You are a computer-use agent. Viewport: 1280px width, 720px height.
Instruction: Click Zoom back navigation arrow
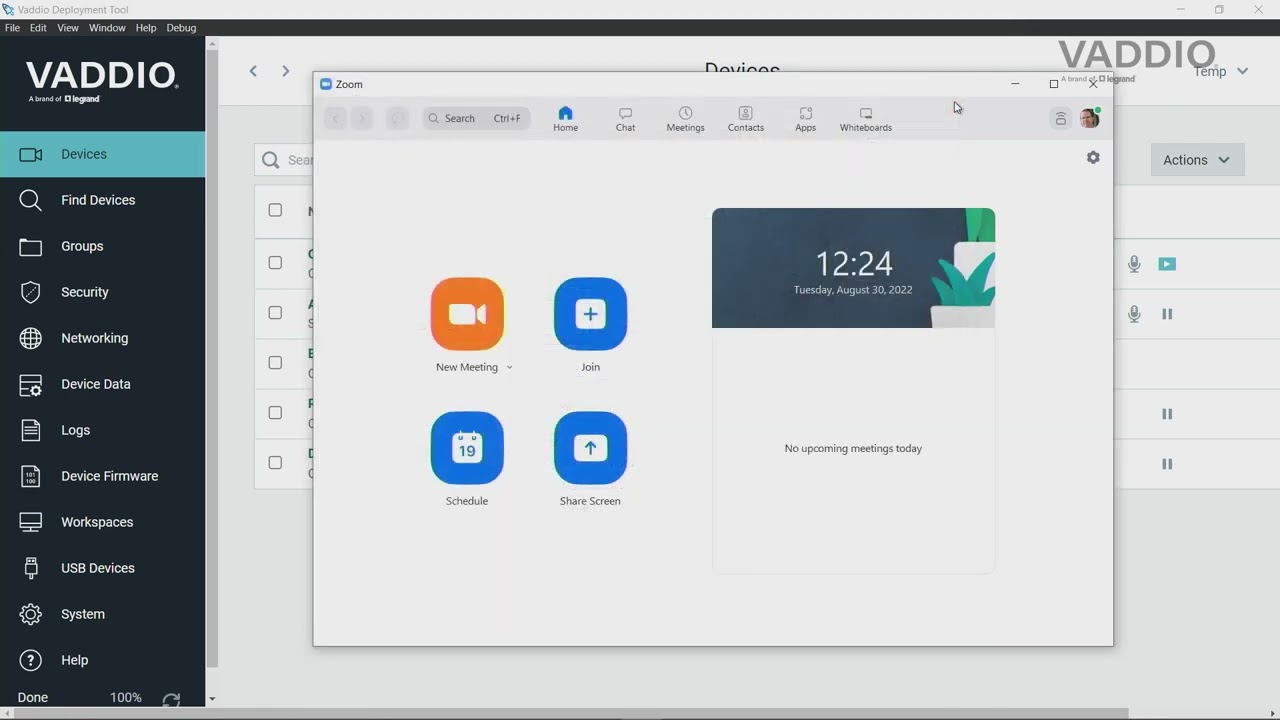pyautogui.click(x=336, y=118)
